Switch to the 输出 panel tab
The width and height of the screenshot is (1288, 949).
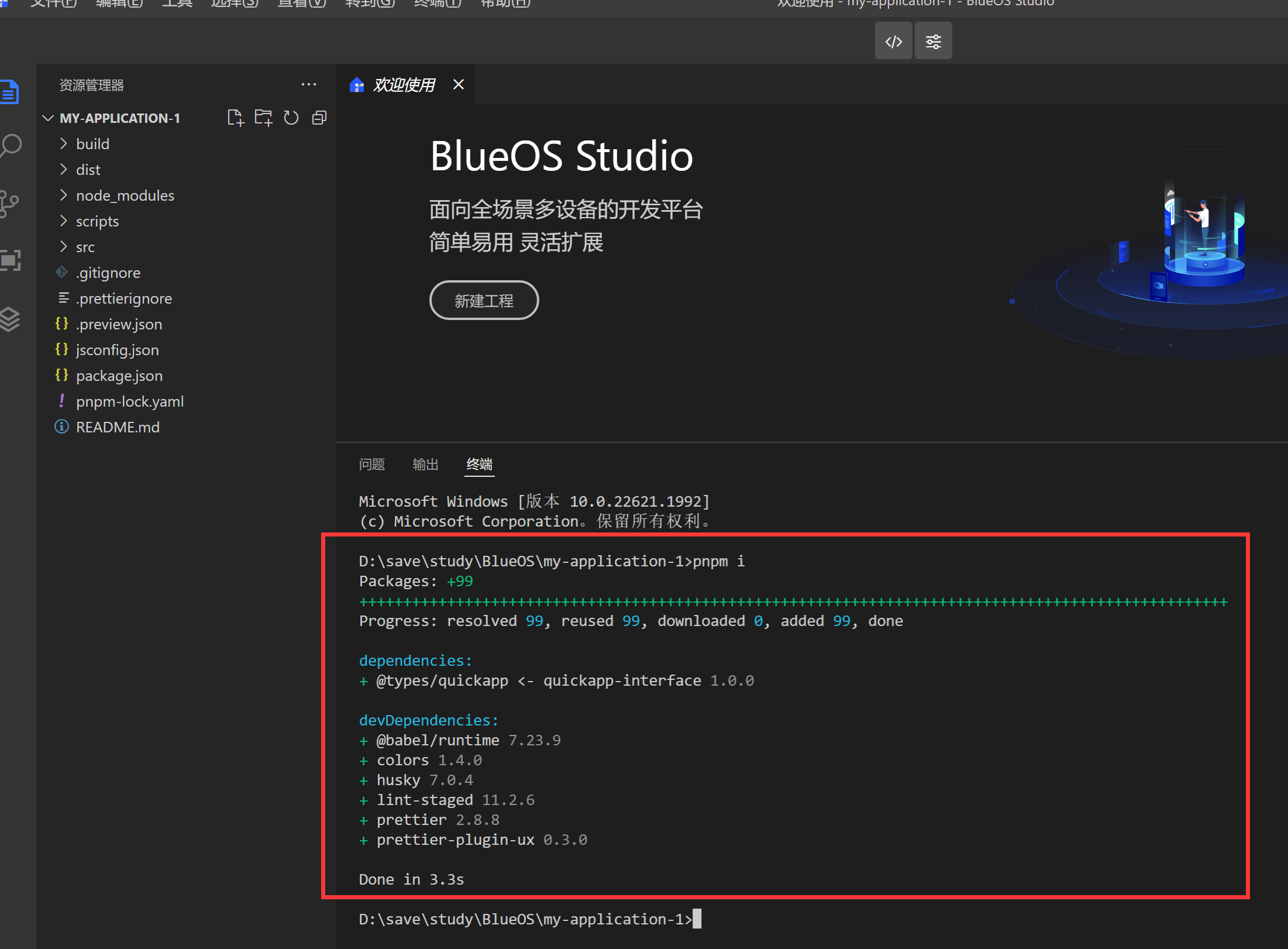point(425,464)
